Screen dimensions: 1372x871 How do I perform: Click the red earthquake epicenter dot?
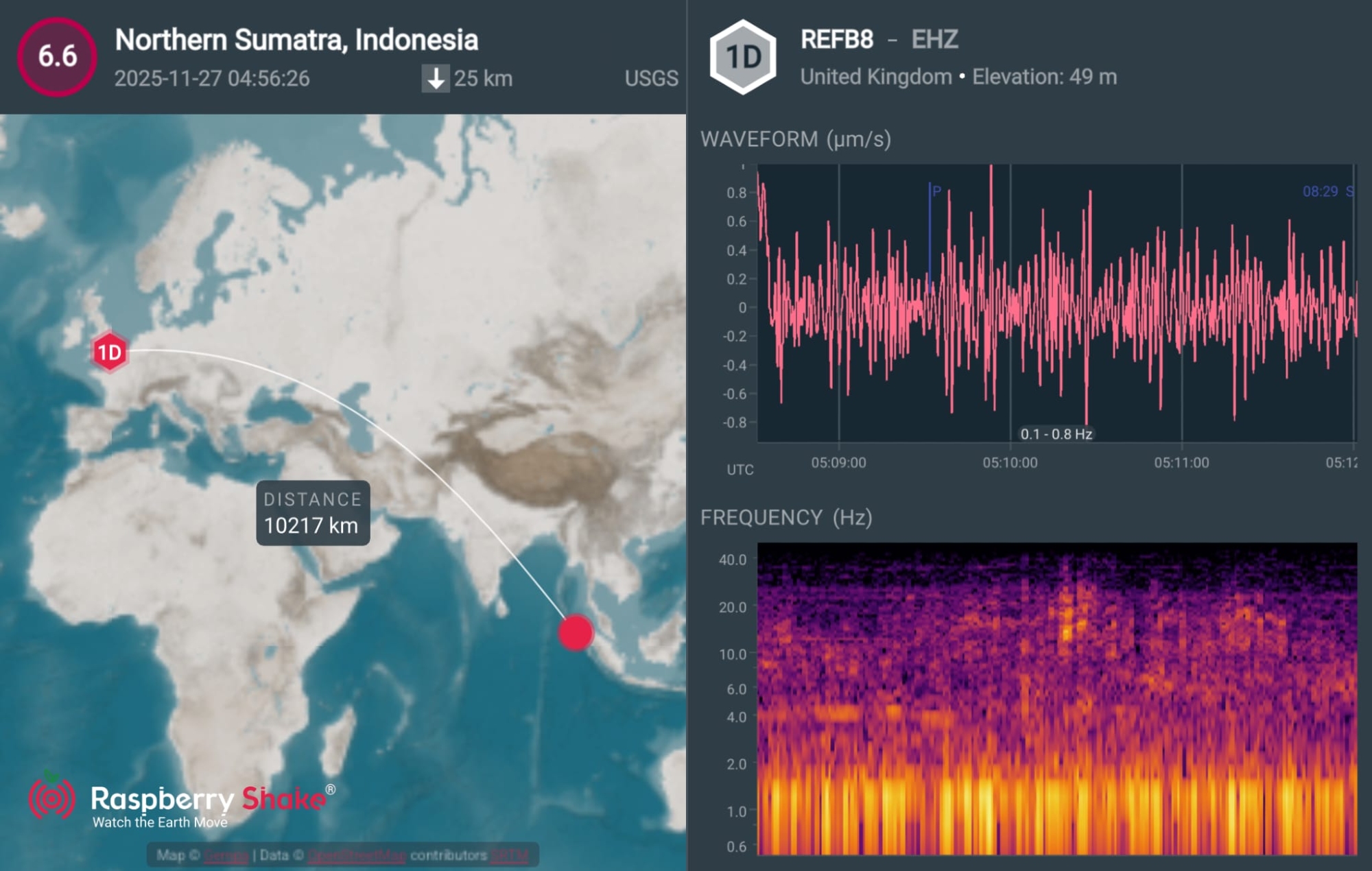tap(575, 632)
